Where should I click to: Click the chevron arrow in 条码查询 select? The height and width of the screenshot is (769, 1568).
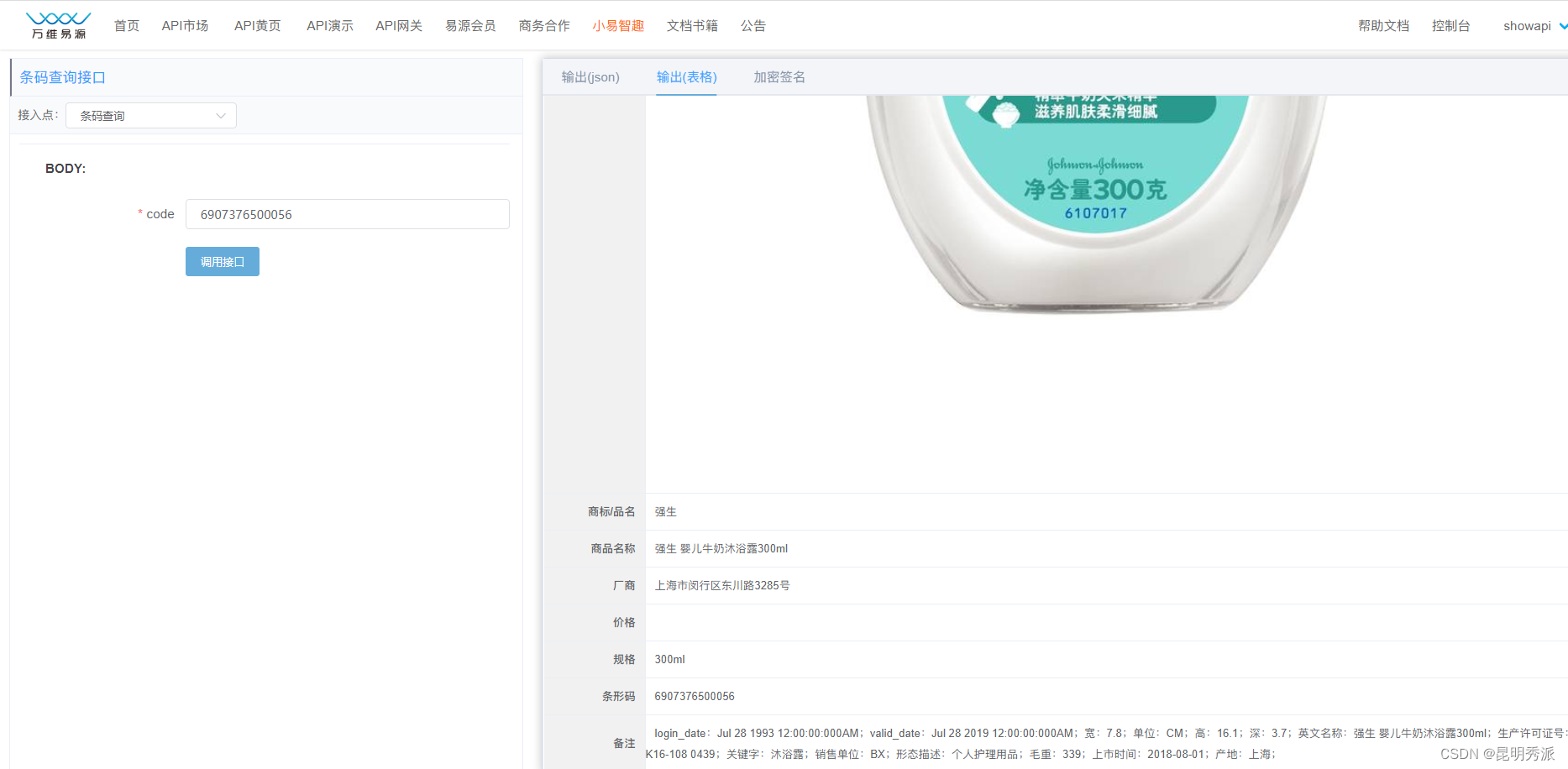(221, 116)
